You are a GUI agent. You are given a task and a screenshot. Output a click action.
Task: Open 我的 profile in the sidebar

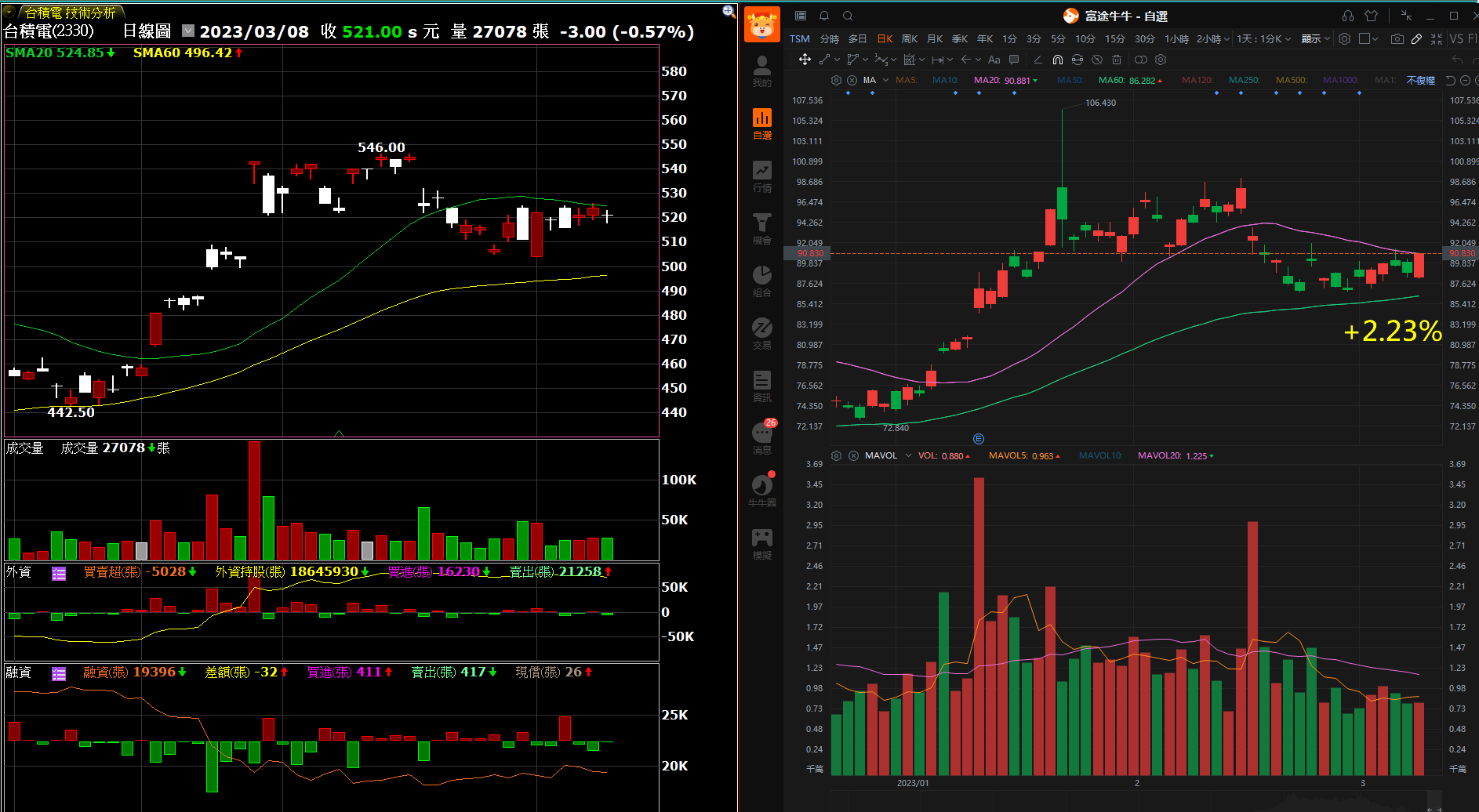coord(761,71)
